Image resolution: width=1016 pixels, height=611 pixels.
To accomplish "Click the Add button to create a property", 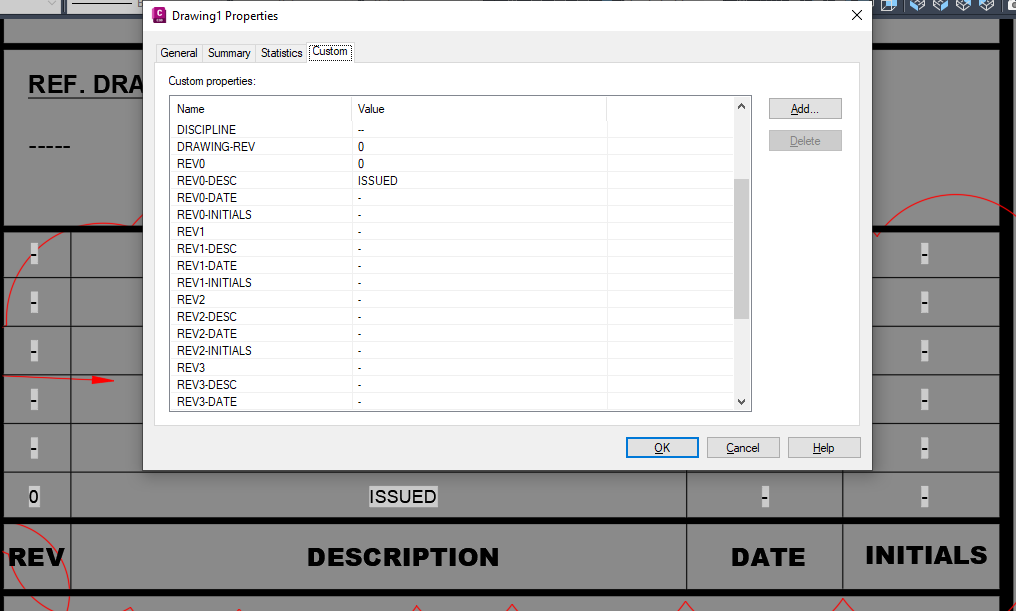I will click(804, 108).
